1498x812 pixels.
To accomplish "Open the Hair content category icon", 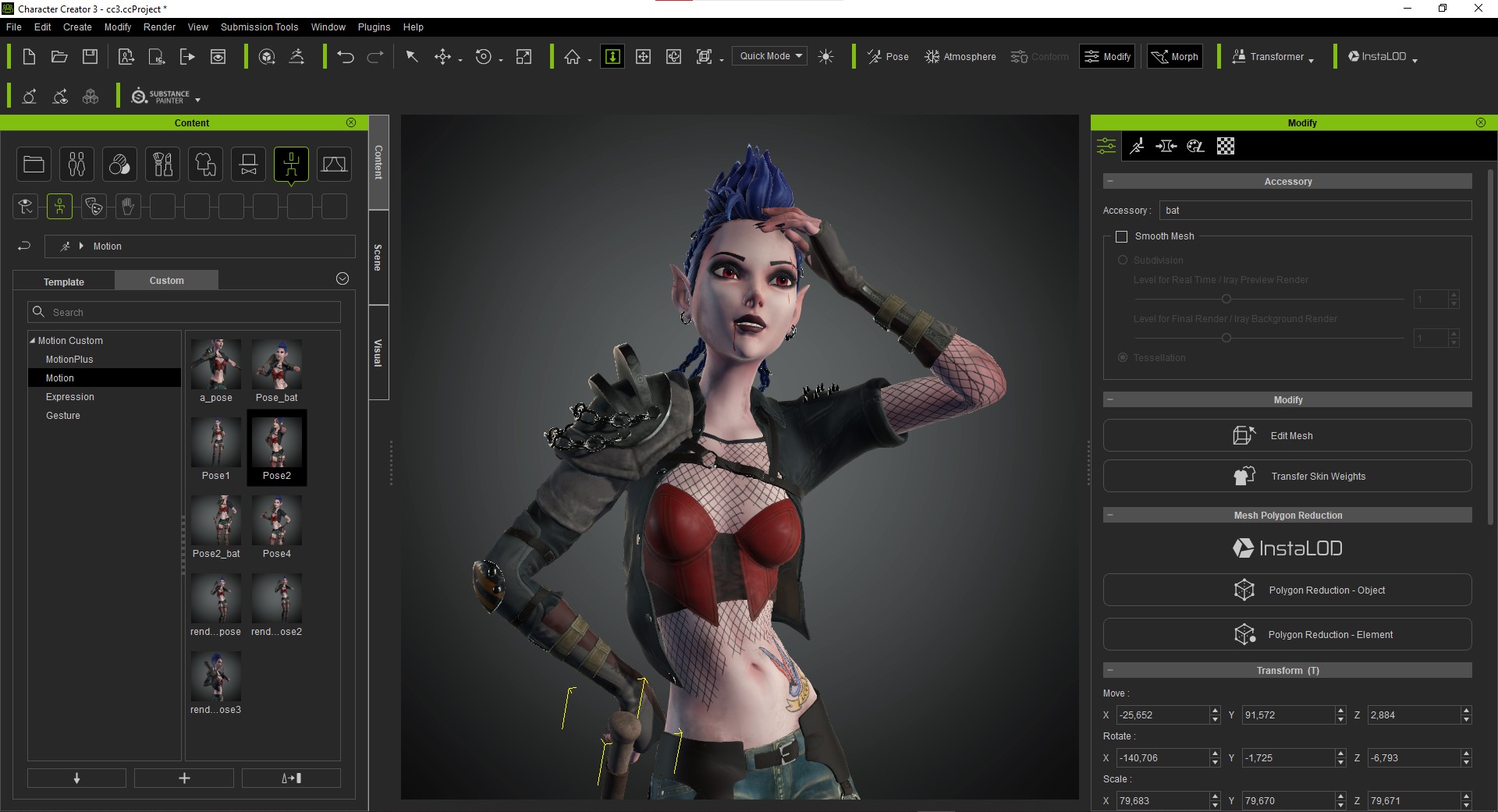I will point(162,164).
